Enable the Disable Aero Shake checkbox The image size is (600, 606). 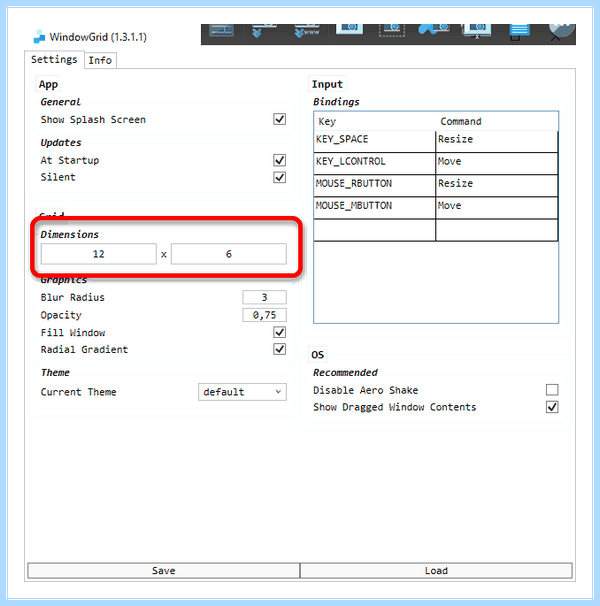coord(552,390)
